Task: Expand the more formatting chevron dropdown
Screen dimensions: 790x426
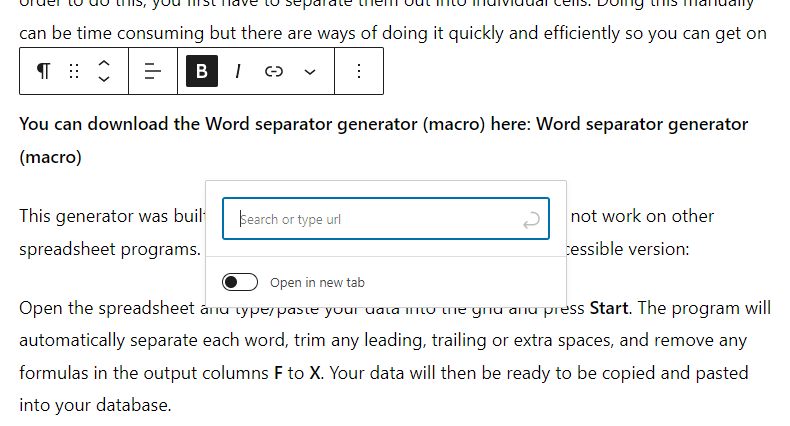Action: click(309, 71)
